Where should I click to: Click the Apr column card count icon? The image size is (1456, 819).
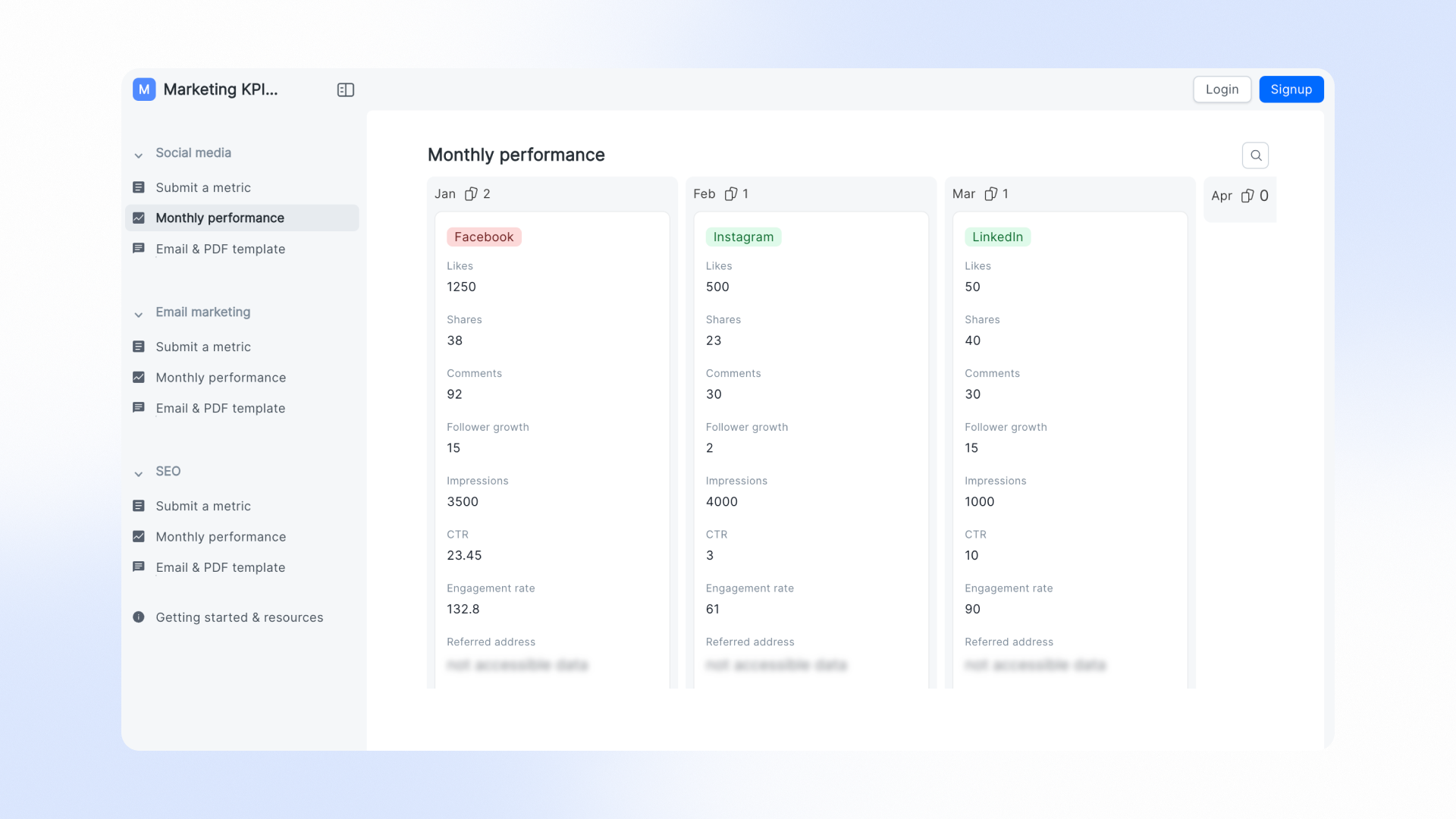[1247, 196]
